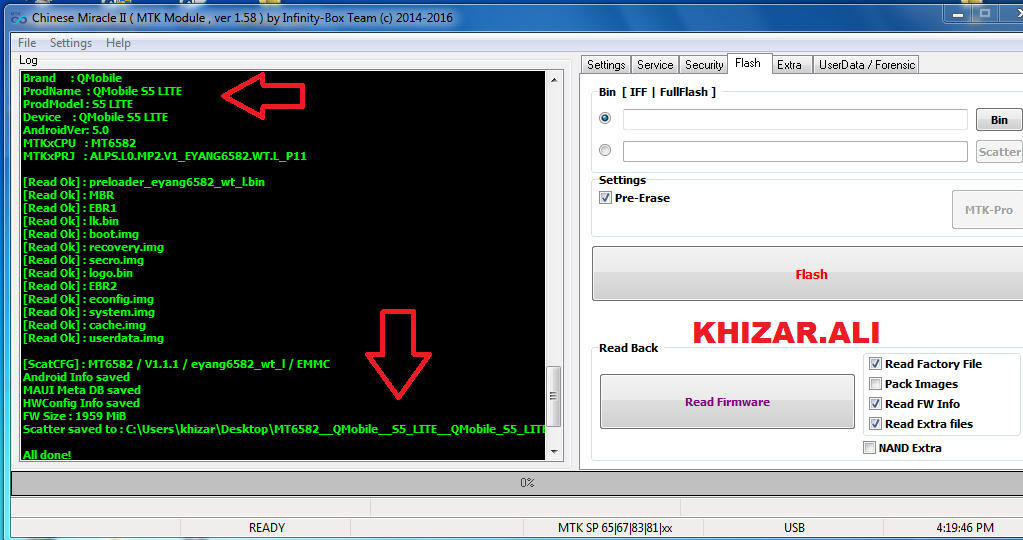Screen dimensions: 1023x540
Task: Click the 'FW Size : 1959 MiB' log line
Action: tap(74, 416)
